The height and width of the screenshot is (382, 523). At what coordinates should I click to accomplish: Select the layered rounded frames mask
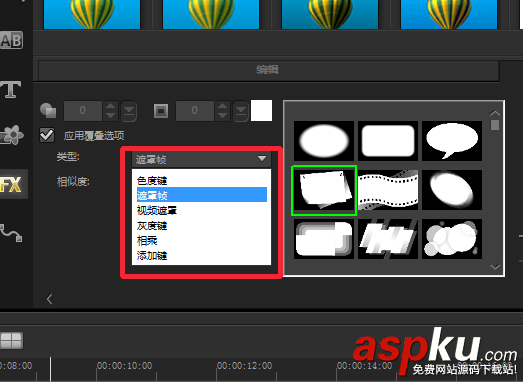click(324, 239)
